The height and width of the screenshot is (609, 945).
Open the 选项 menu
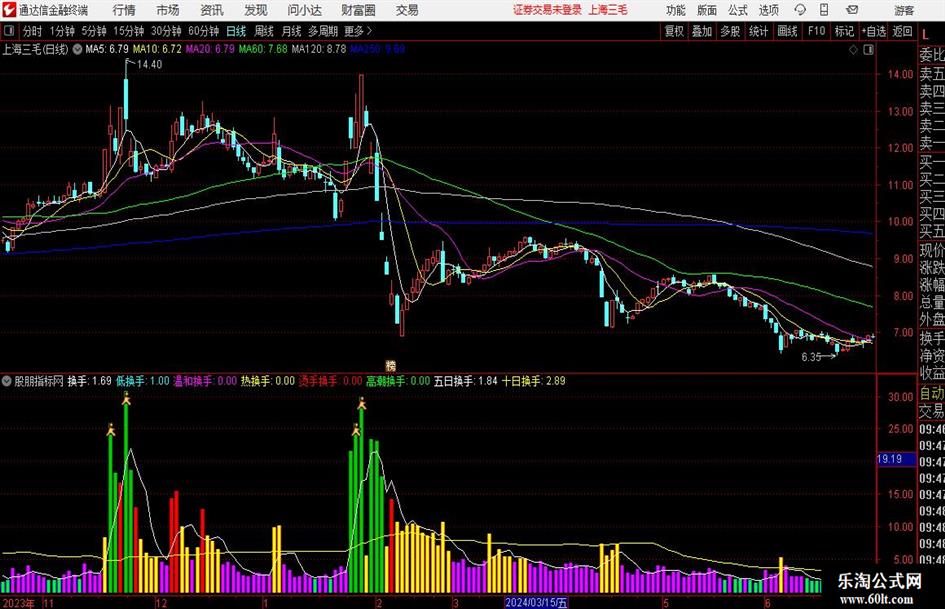coord(768,10)
